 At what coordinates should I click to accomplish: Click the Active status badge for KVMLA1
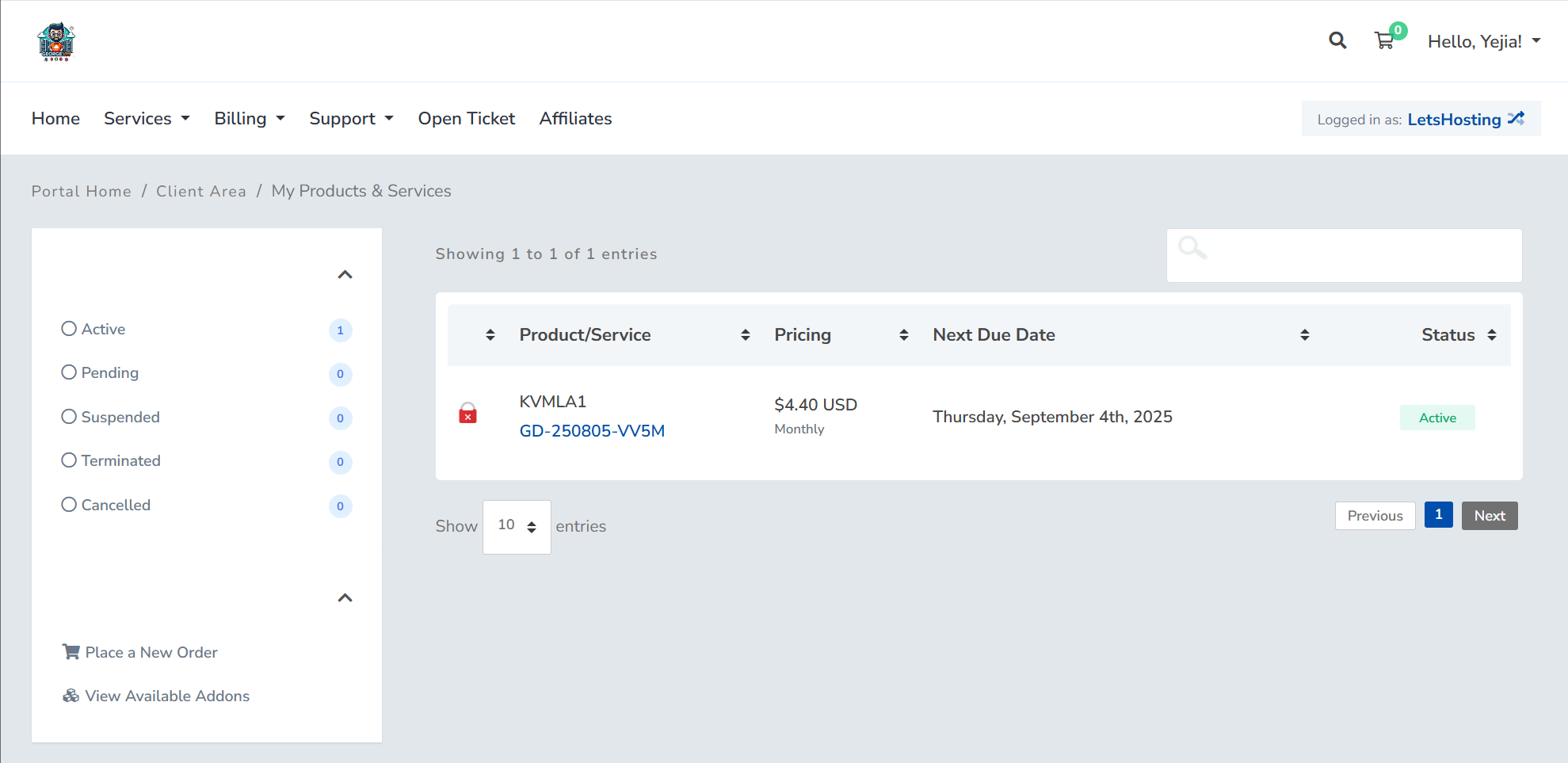1437,418
